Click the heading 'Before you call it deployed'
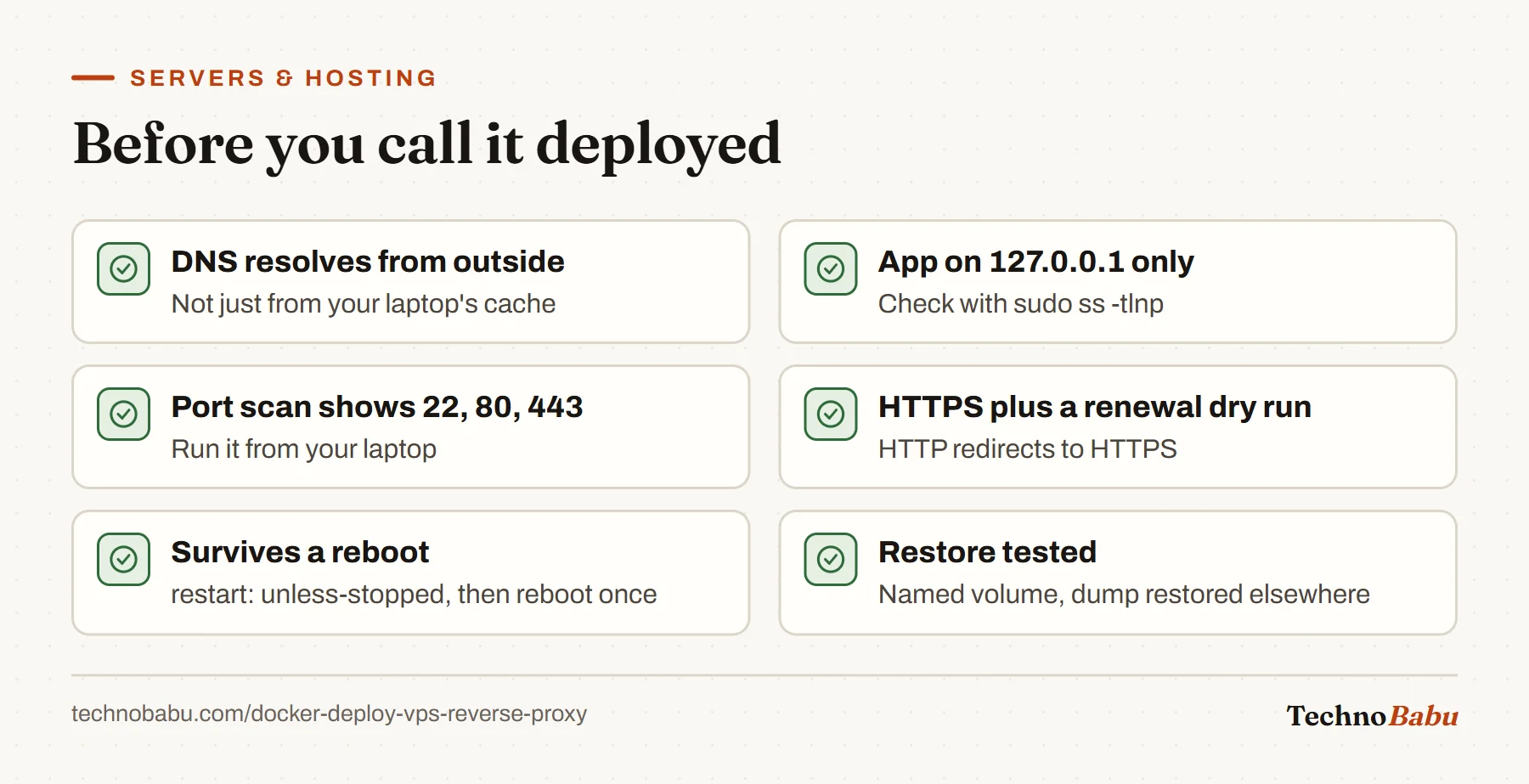The image size is (1529, 784). pyautogui.click(x=426, y=144)
